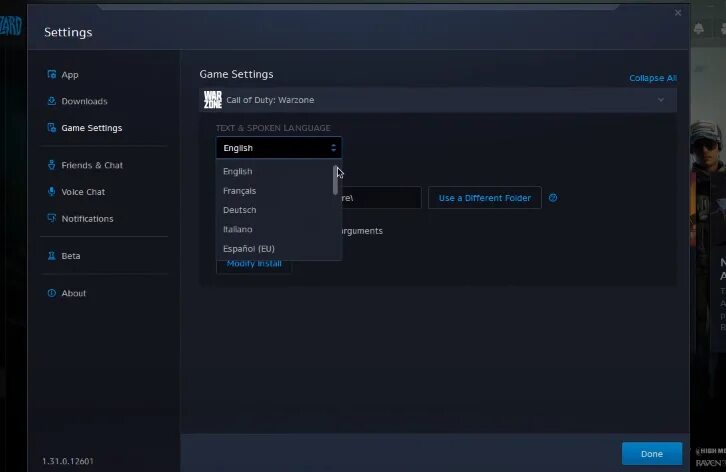Click the Downloads icon in sidebar
Image resolution: width=726 pixels, height=472 pixels.
click(x=51, y=101)
